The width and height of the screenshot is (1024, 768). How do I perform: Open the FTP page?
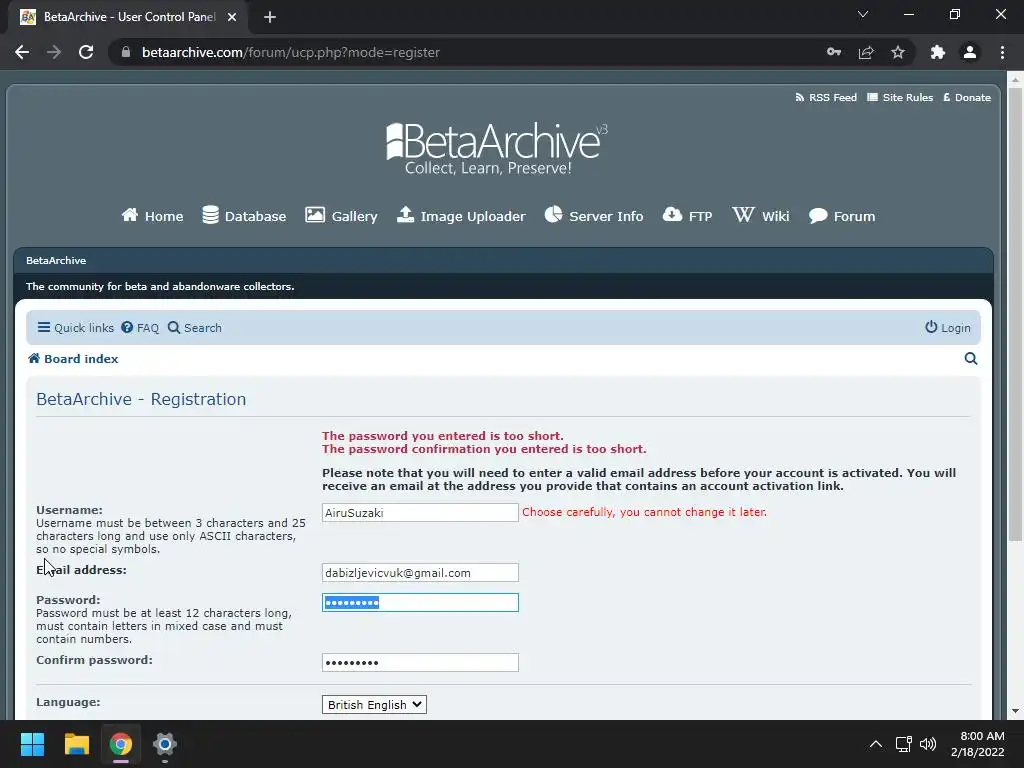(x=687, y=216)
